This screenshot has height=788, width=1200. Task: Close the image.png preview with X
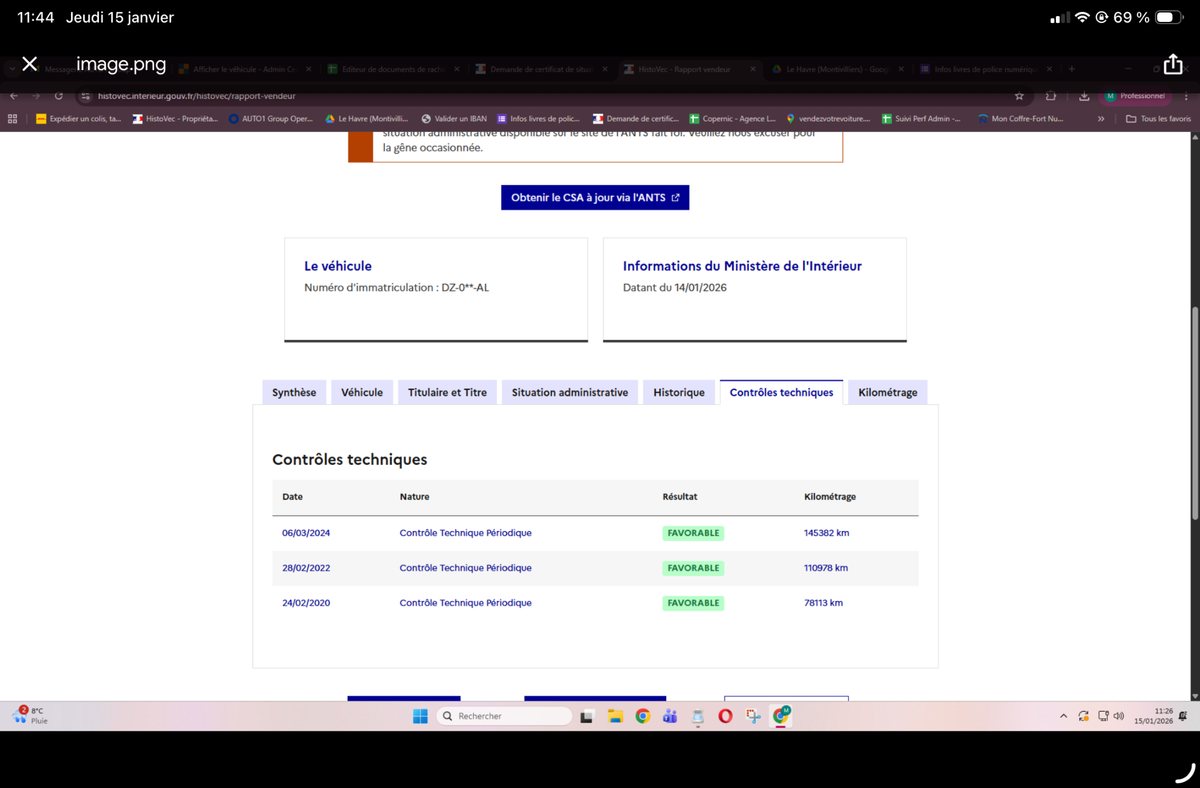click(30, 64)
